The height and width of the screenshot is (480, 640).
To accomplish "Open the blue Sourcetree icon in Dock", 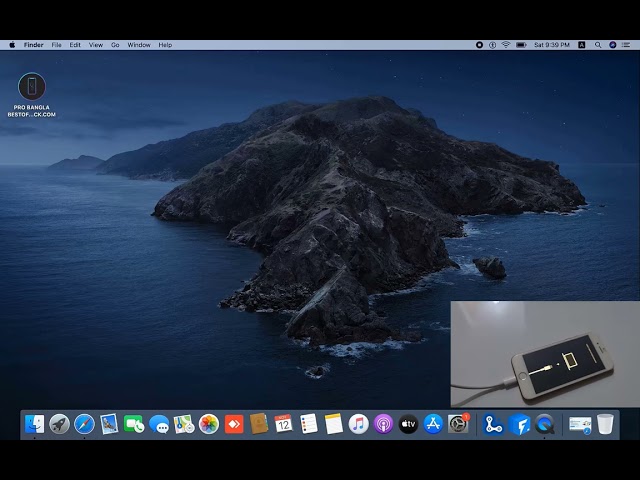I will [493, 424].
